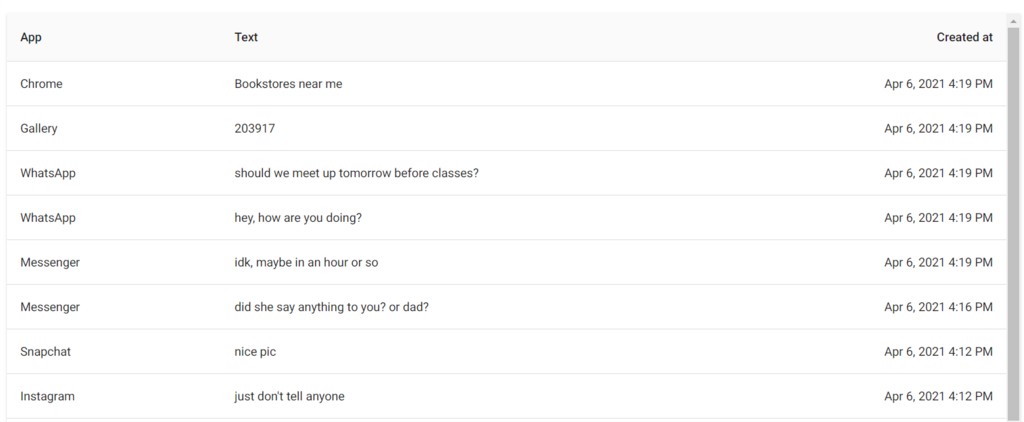Click the 4:16 PM timestamp
This screenshot has width=1024, height=422.
click(x=938, y=307)
